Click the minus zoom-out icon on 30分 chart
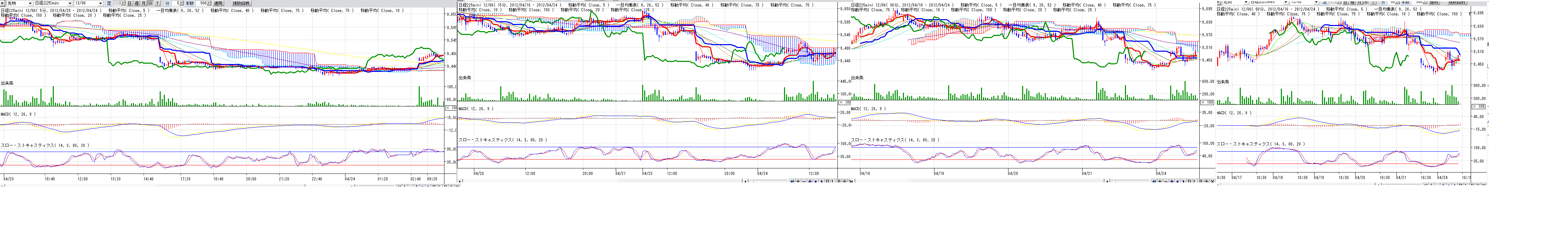The image size is (1568, 230). tap(1166, 181)
